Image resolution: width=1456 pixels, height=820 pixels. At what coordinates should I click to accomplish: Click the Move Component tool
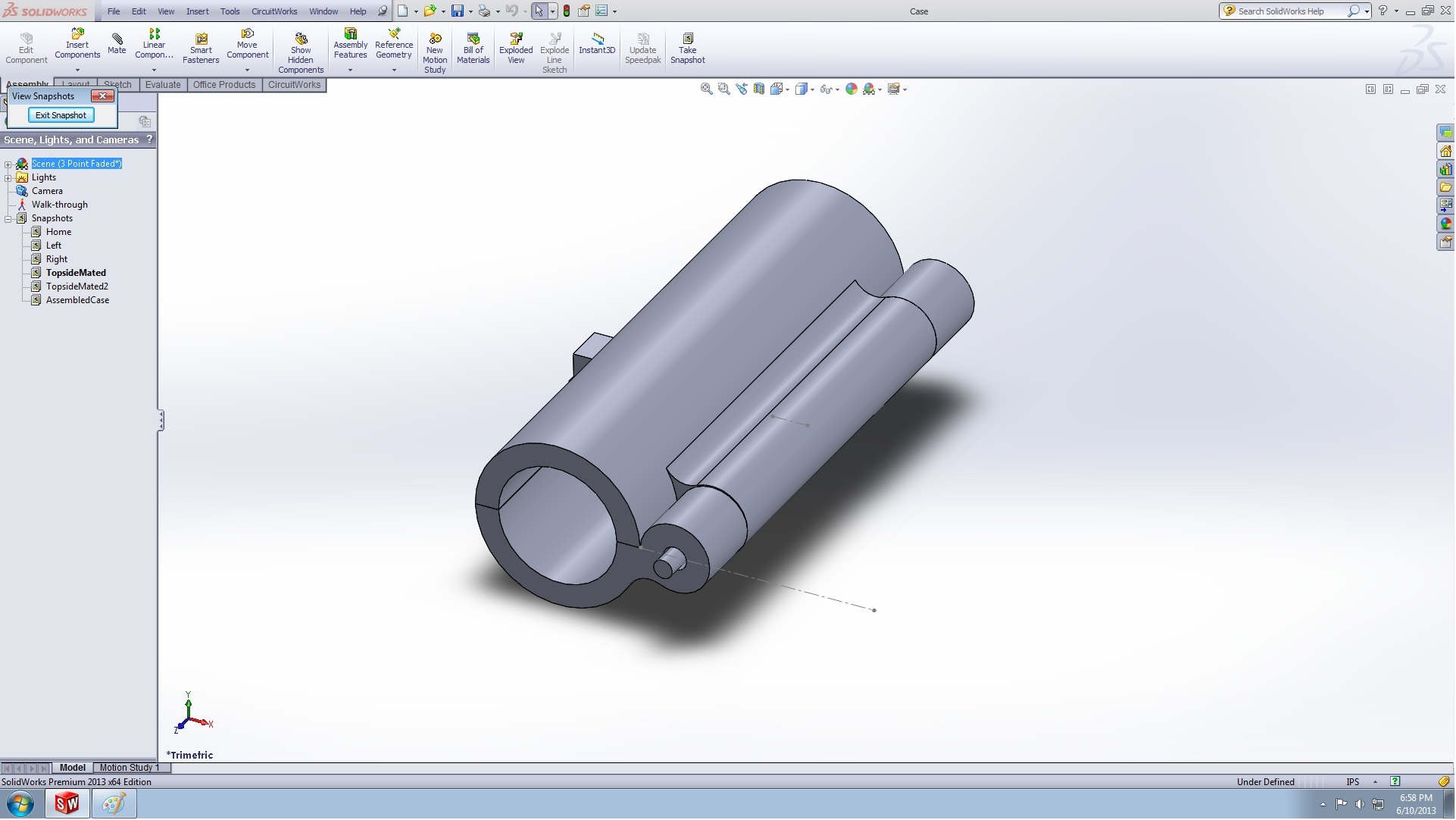pos(247,44)
